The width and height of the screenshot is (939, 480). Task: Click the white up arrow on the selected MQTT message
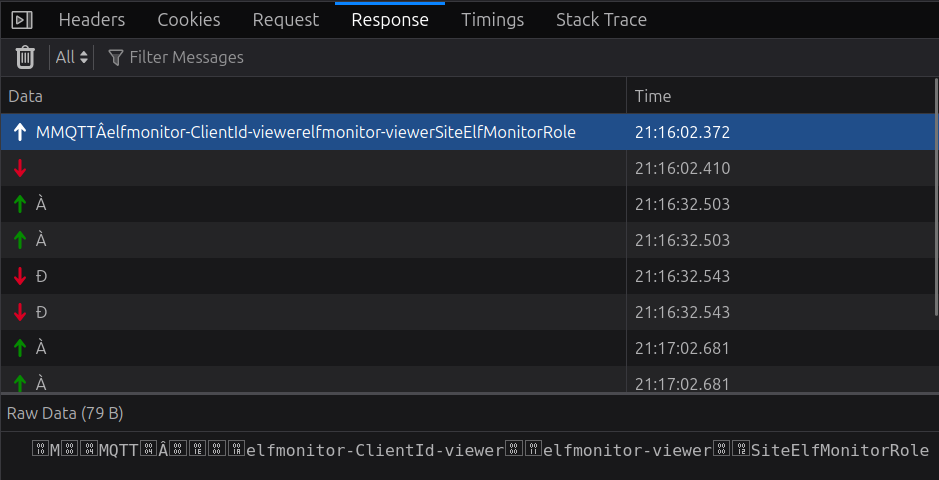[x=20, y=132]
